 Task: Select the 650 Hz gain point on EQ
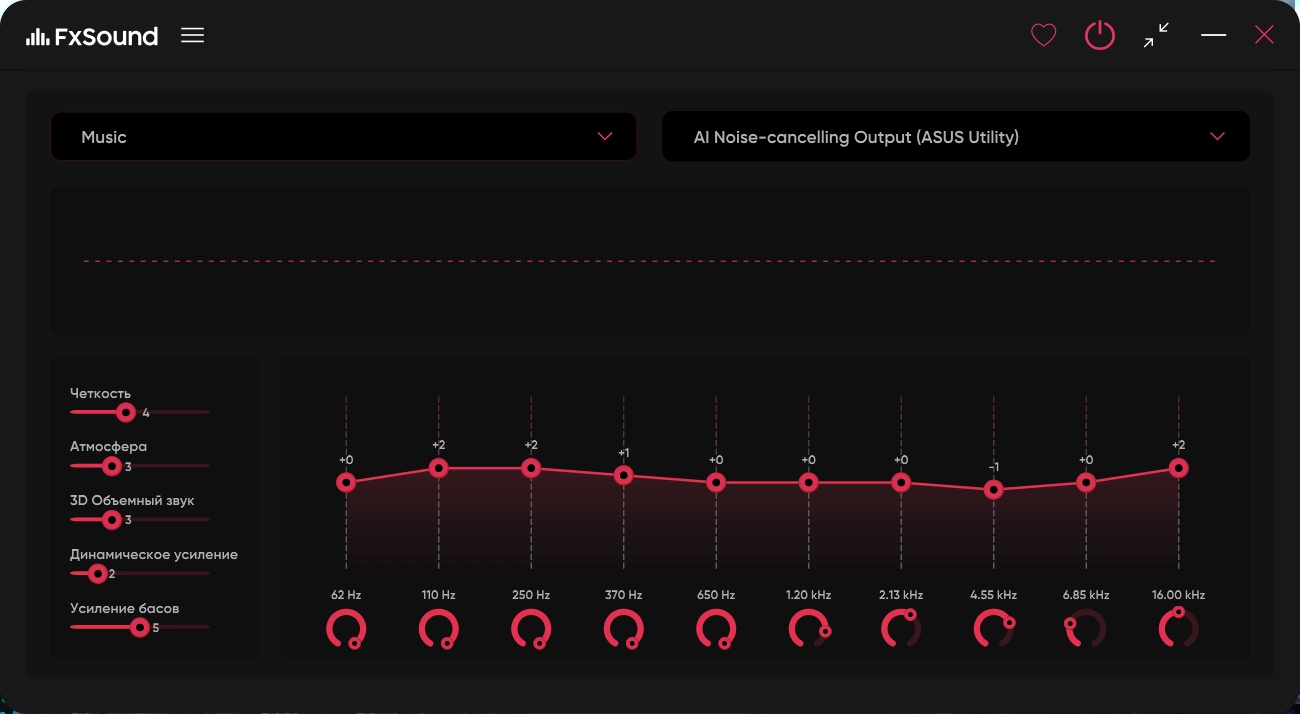(716, 482)
